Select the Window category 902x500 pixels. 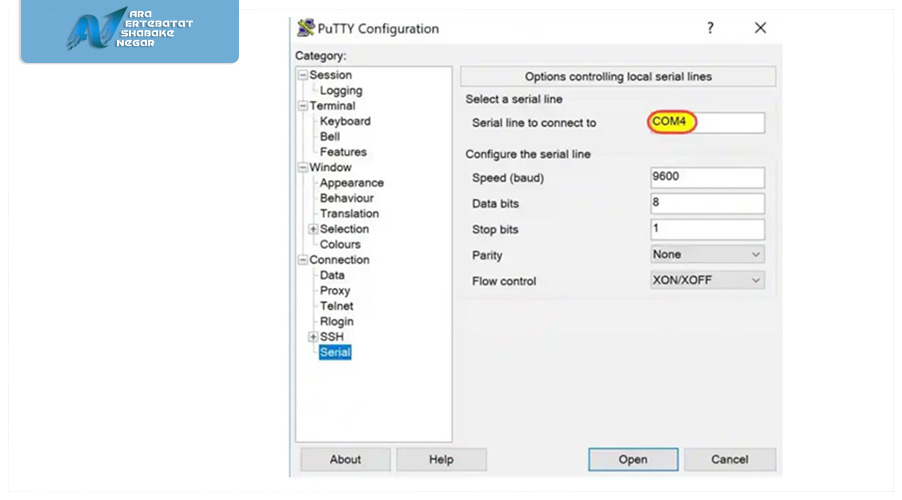point(330,167)
